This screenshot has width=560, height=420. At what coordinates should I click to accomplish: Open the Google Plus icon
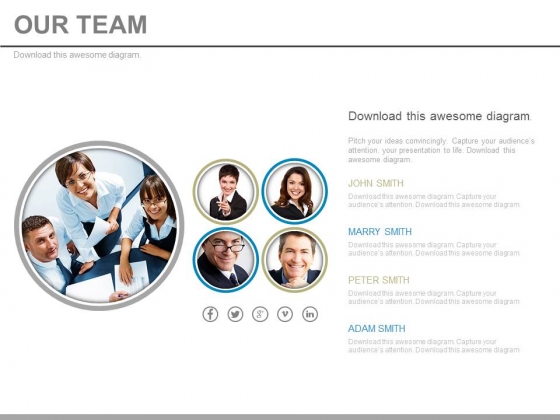coord(260,314)
